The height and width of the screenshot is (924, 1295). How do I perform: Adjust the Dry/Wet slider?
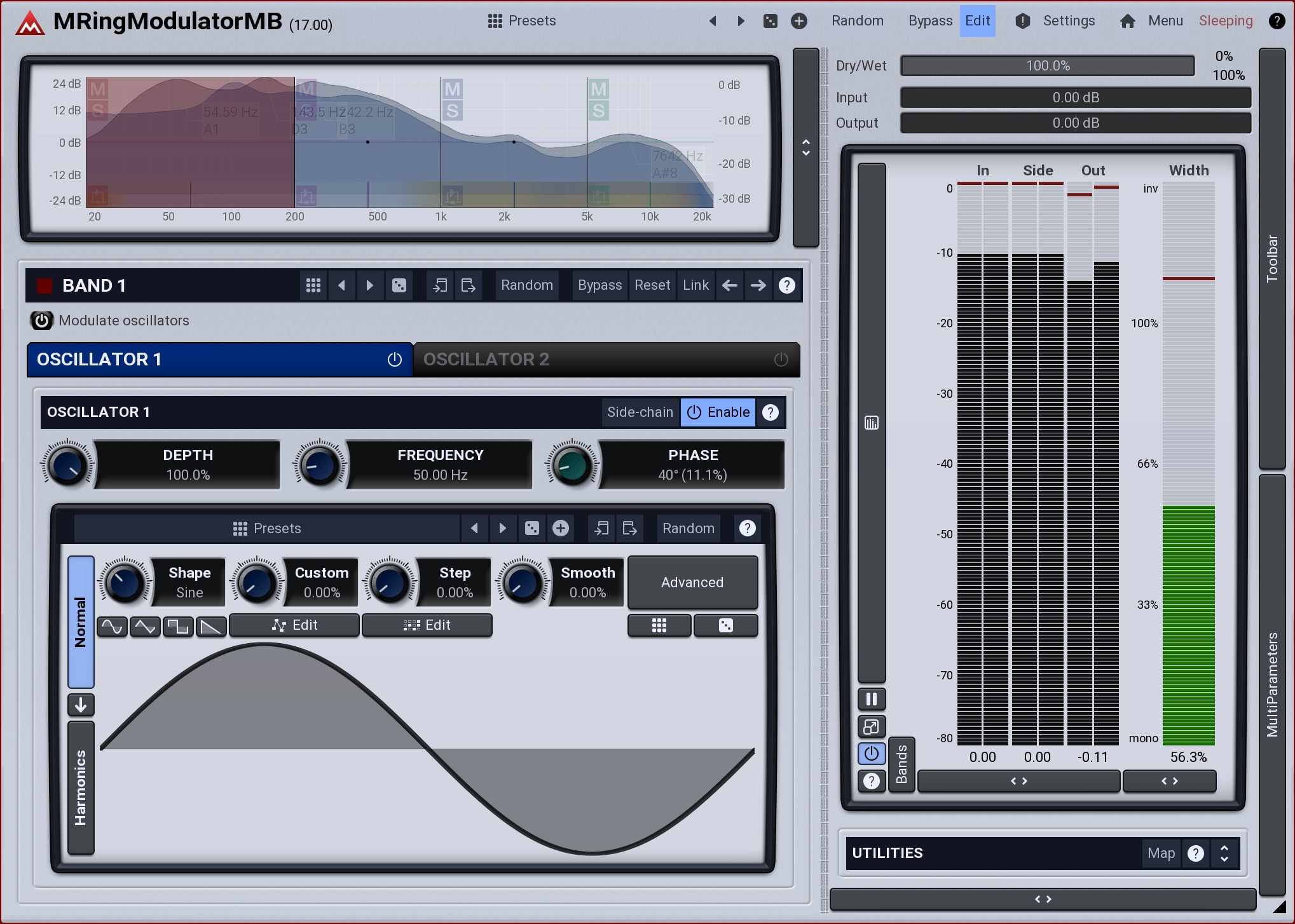coord(1047,65)
